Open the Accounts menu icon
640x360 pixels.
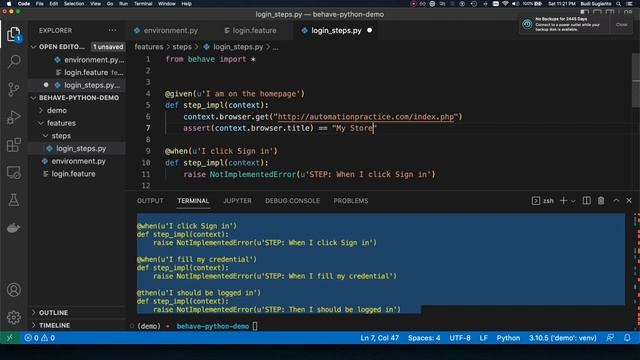[13, 290]
